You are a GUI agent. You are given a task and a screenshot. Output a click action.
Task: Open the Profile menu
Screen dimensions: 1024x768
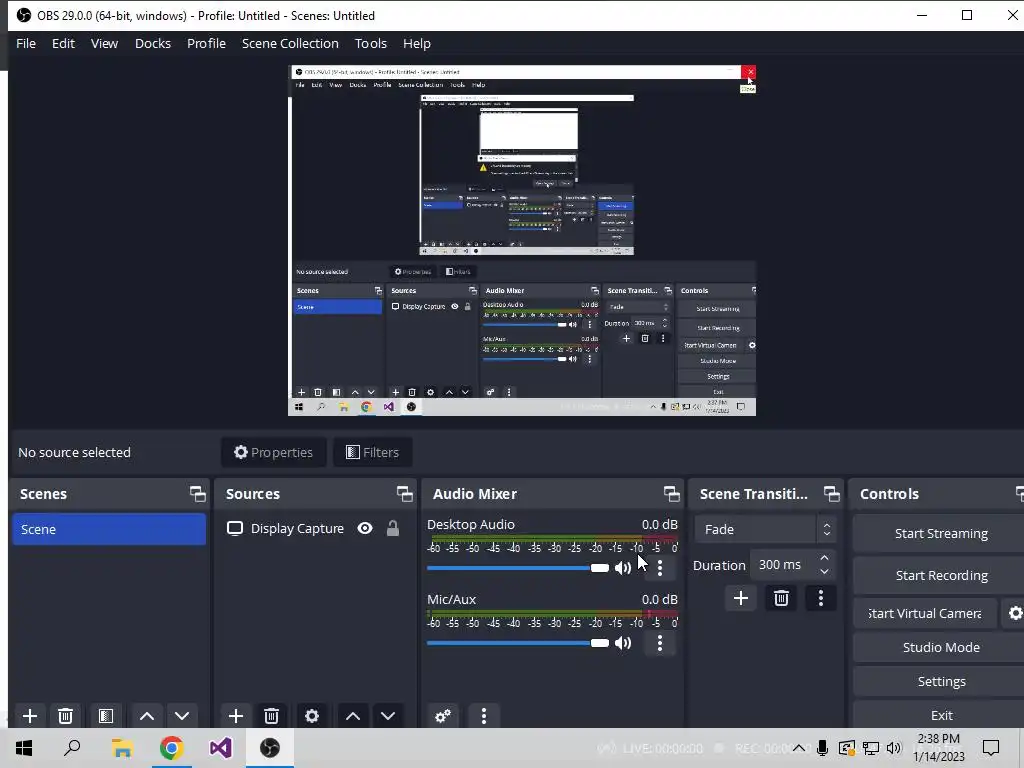[x=206, y=43]
